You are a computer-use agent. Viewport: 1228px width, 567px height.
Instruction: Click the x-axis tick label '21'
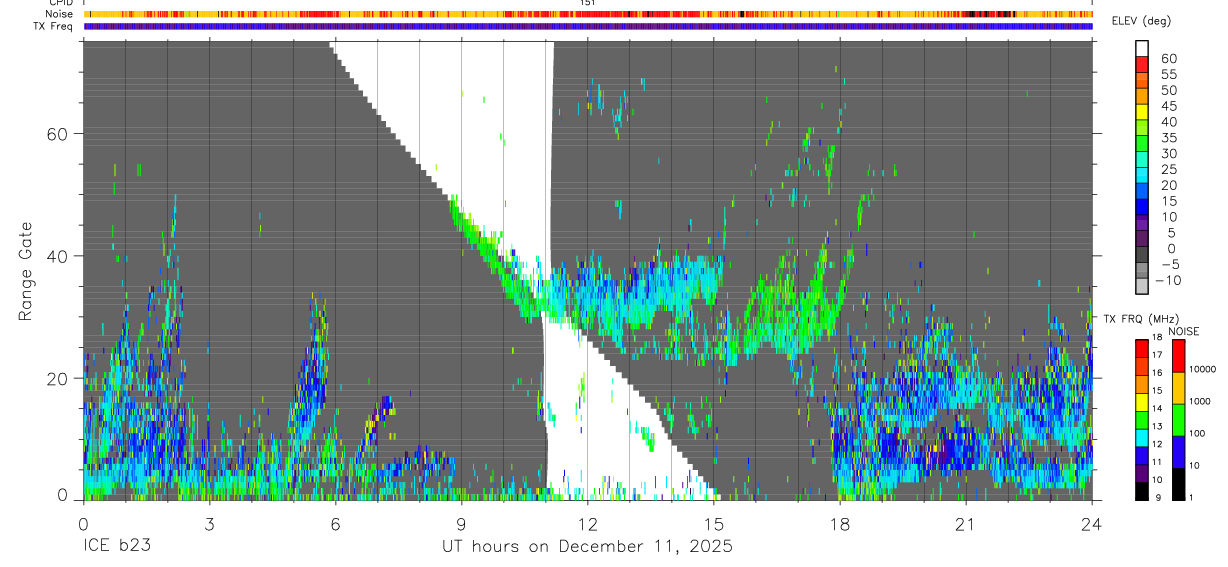point(965,523)
